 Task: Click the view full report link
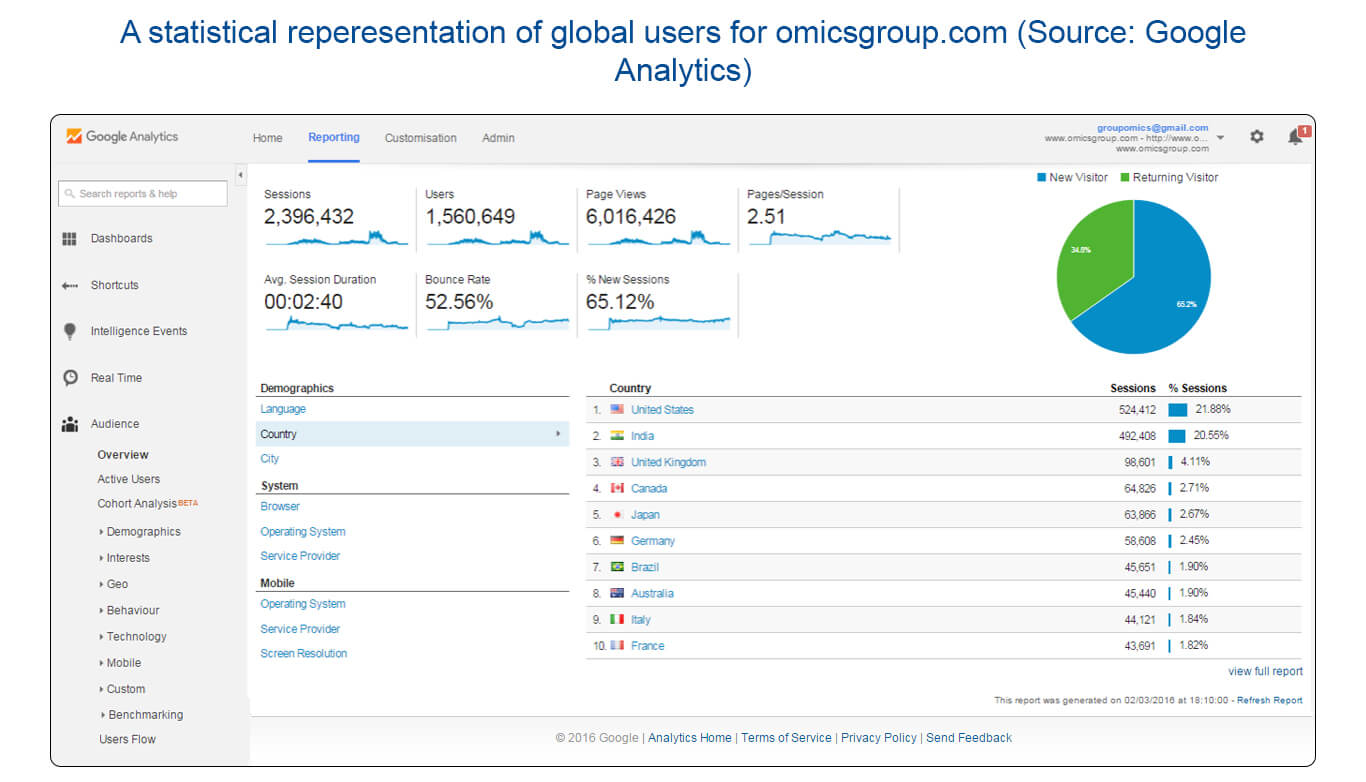coord(1265,672)
